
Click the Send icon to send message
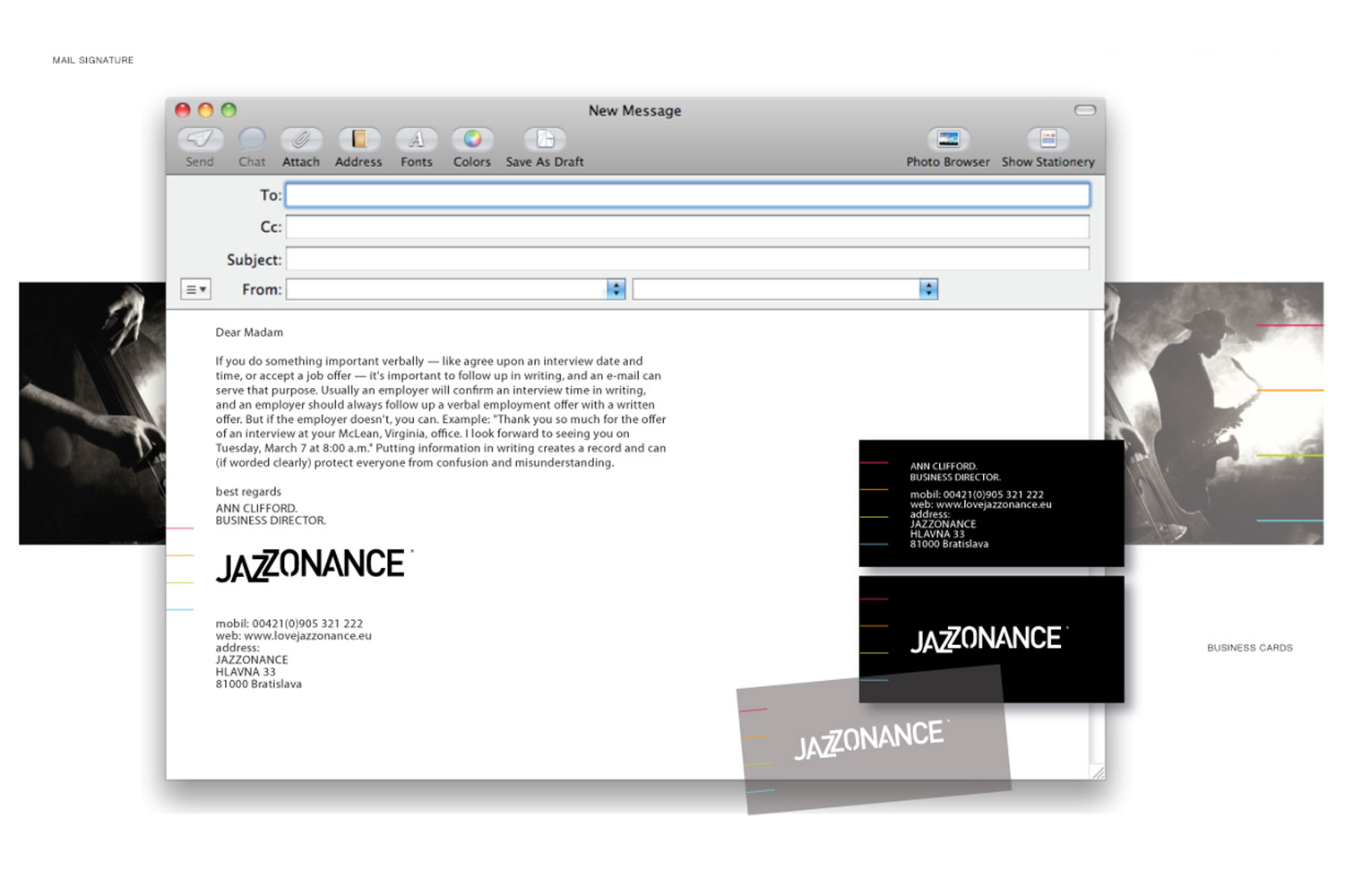pyautogui.click(x=199, y=141)
